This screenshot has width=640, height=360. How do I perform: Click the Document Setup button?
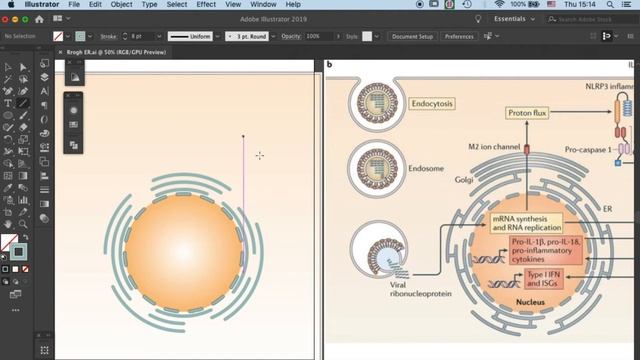(412, 36)
